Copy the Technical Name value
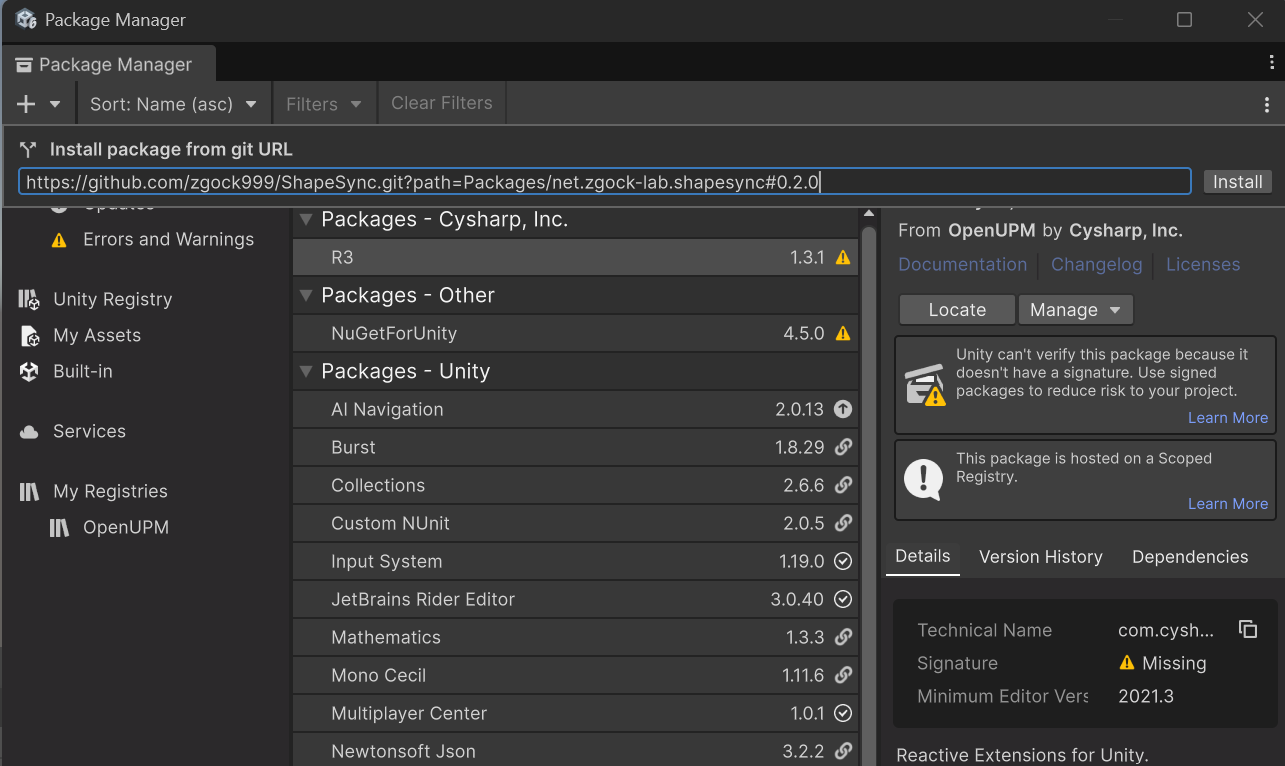Screen dimensions: 1285x766 point(1247,629)
